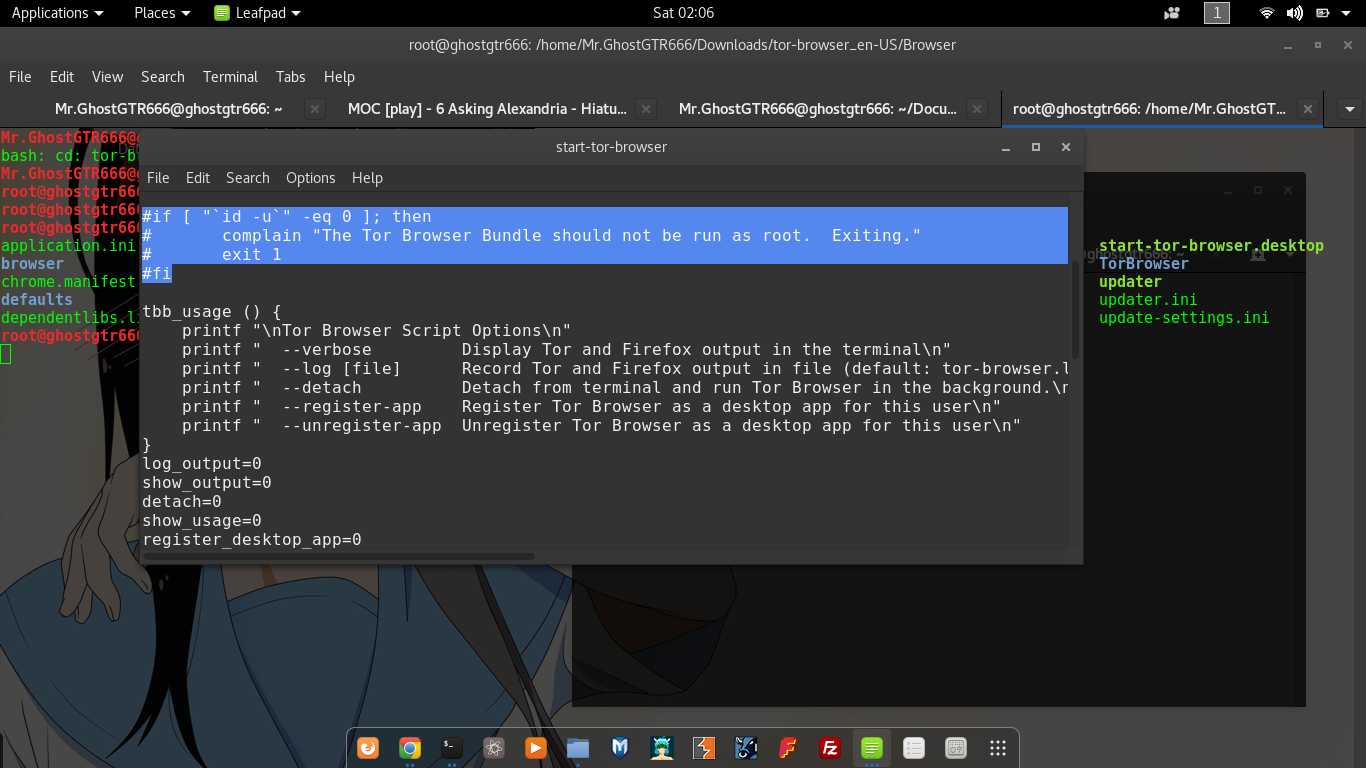
Task: Close the ~/Docu... terminal tab
Action: pos(978,109)
